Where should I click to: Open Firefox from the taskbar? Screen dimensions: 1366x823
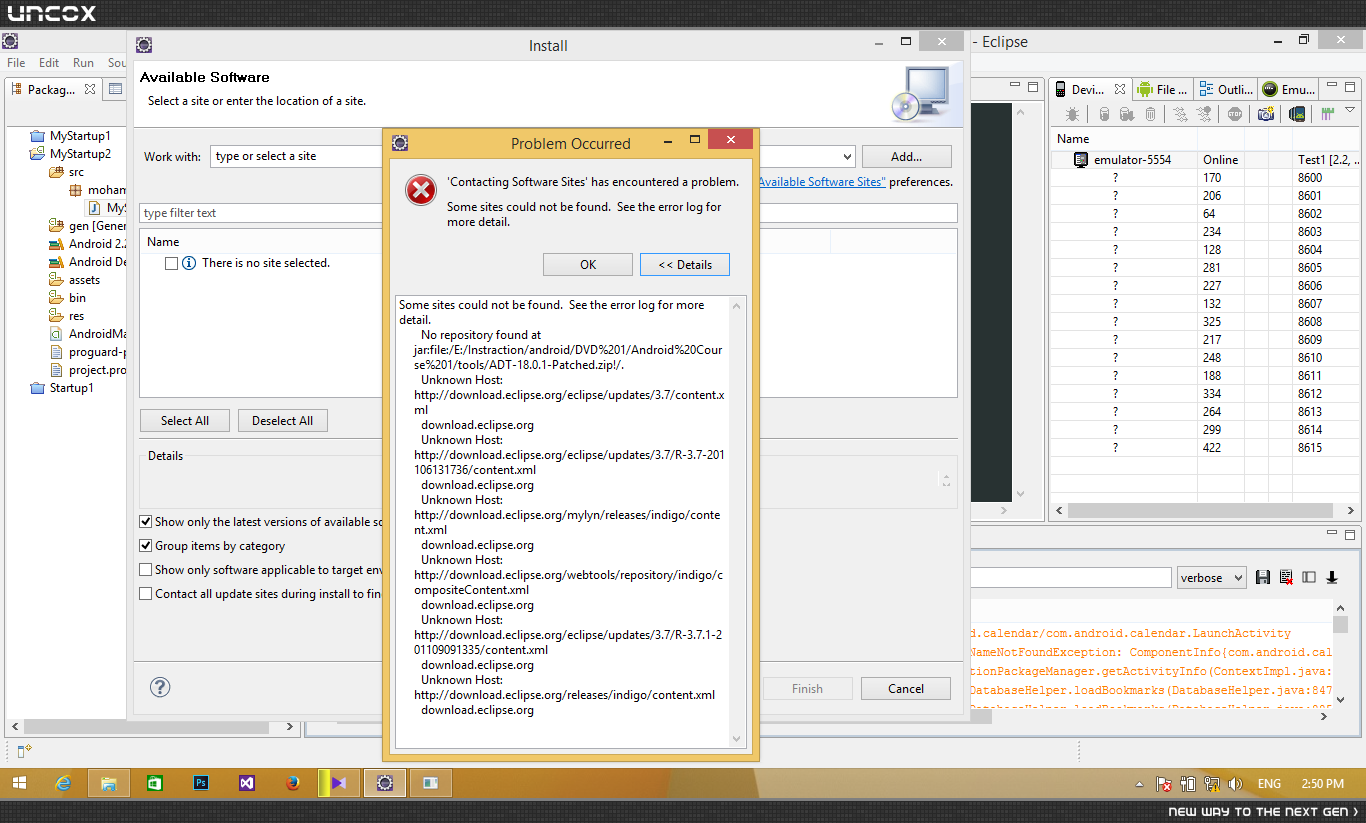(293, 783)
